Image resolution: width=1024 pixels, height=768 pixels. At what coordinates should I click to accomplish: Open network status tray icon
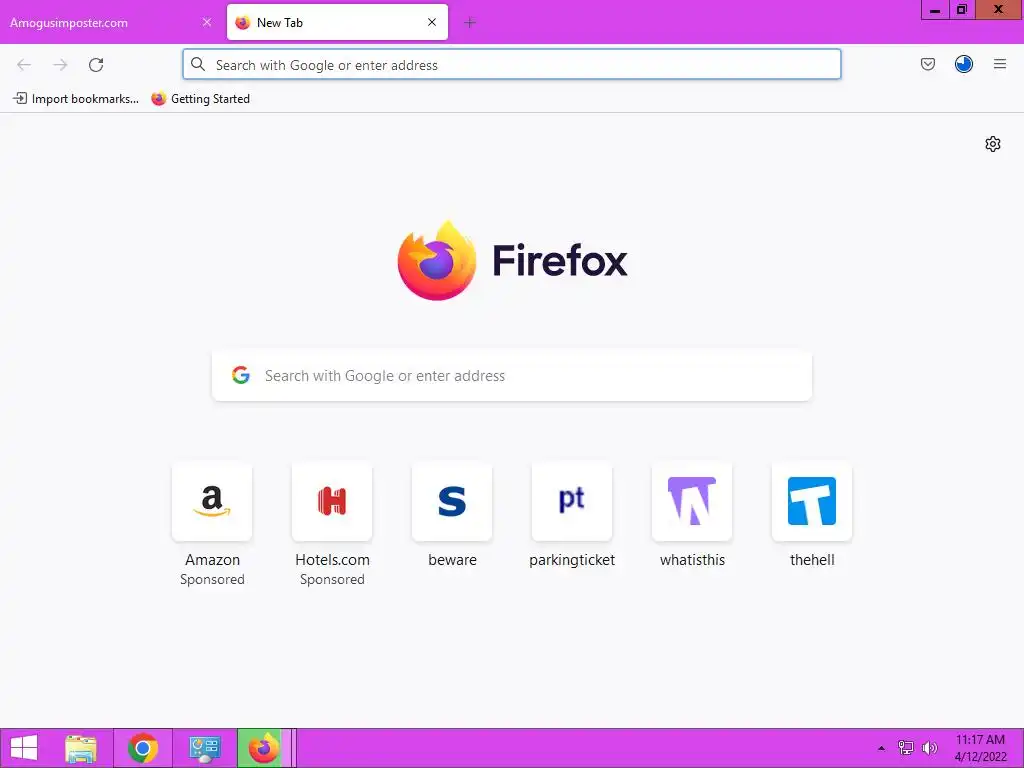point(905,748)
